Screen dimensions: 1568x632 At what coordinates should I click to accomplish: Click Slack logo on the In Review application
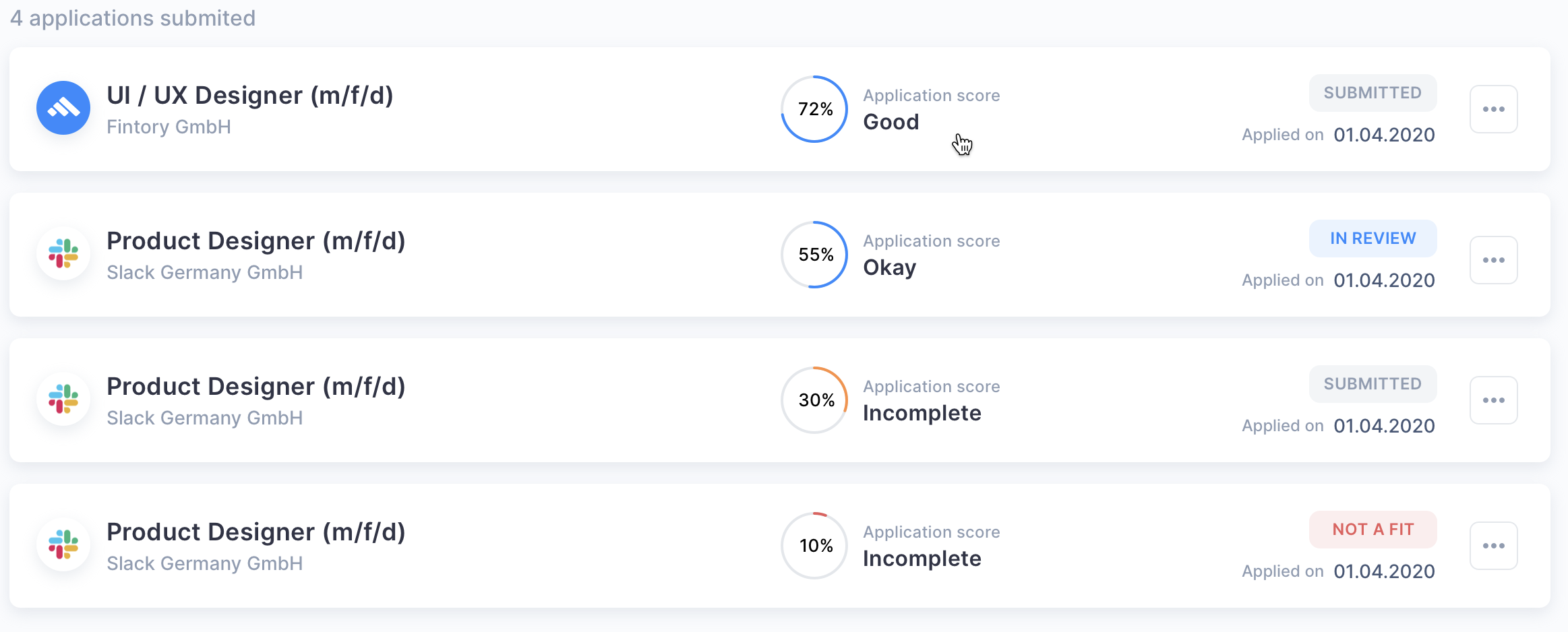[63, 253]
